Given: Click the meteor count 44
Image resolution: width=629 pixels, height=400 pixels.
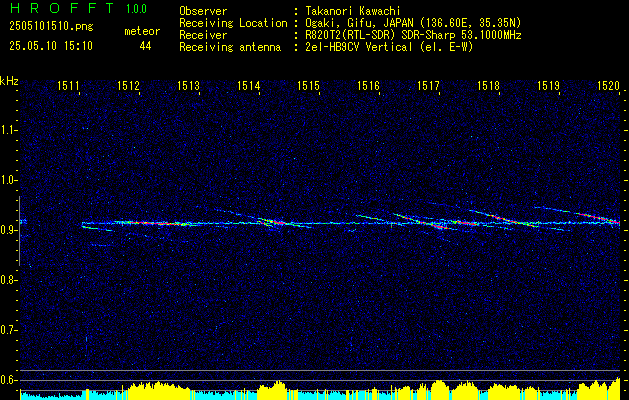Looking at the screenshot, I should [x=145, y=46].
